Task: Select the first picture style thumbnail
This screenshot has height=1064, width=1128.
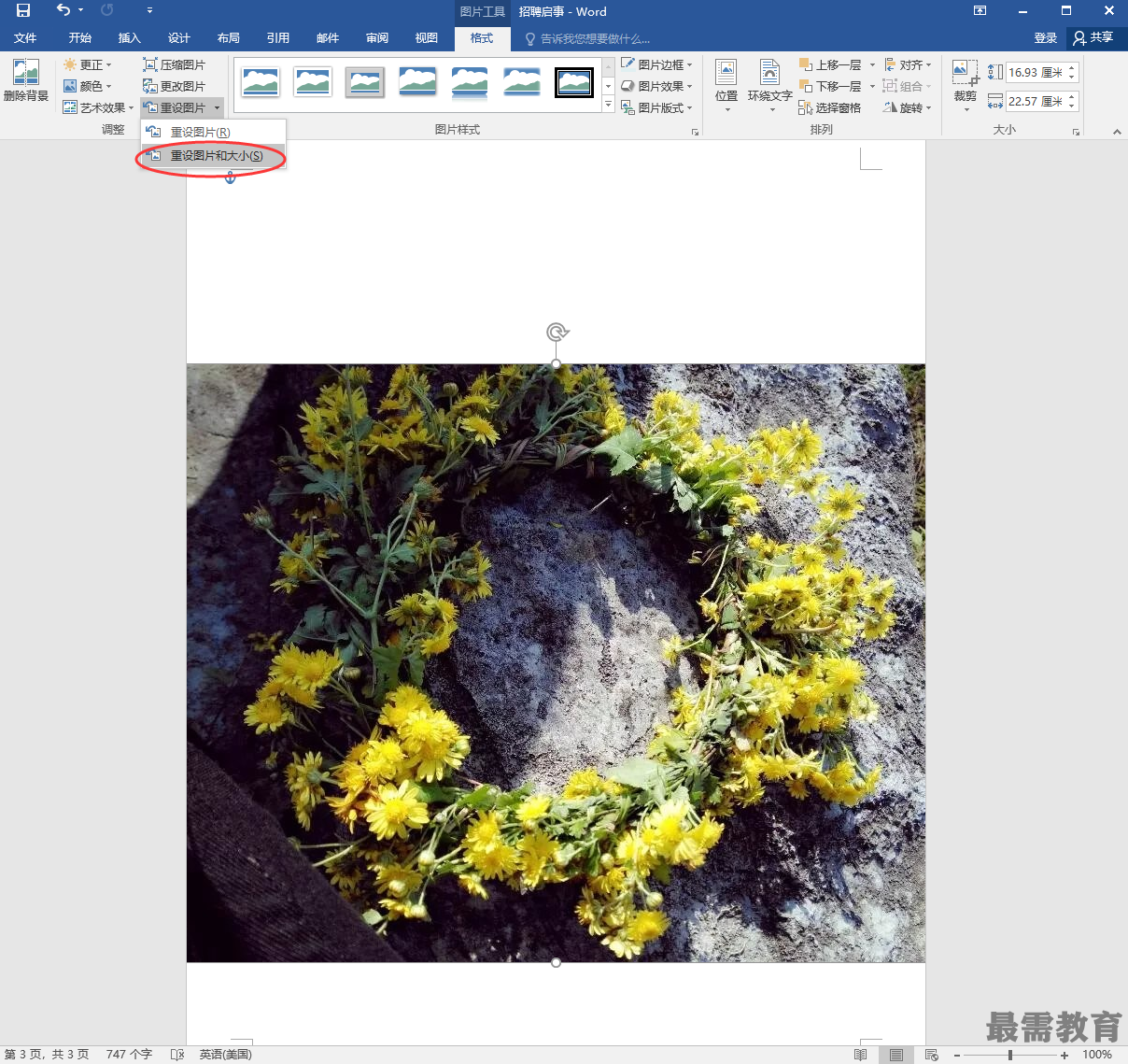Action: [x=261, y=82]
